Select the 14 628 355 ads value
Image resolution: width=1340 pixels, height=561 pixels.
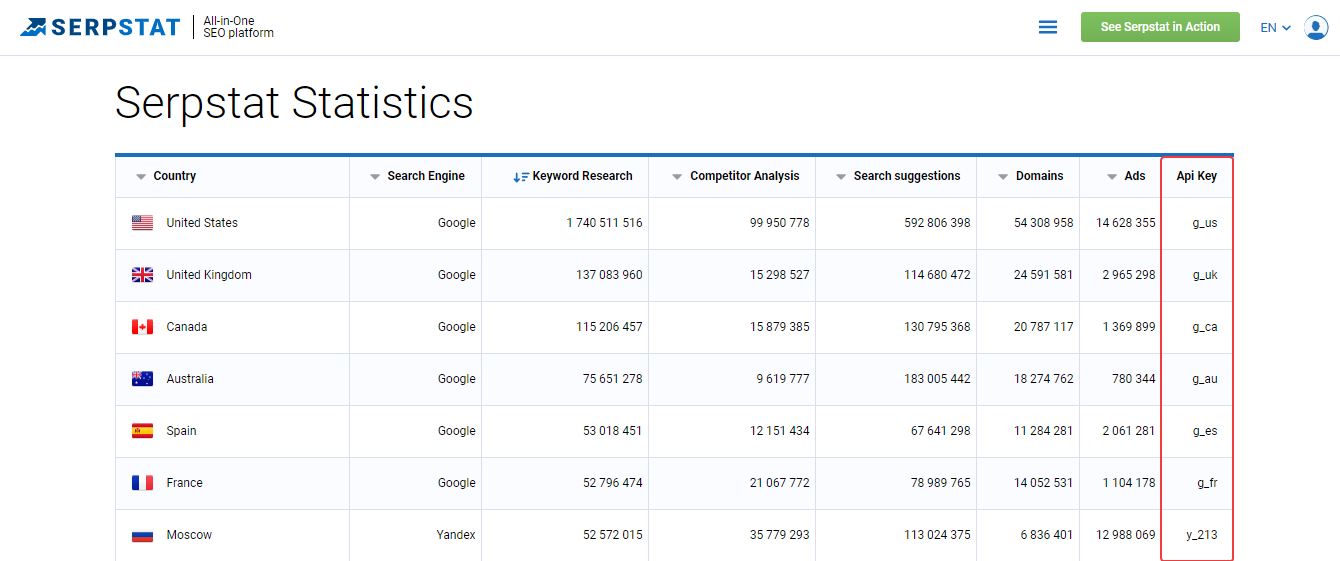tap(1126, 223)
